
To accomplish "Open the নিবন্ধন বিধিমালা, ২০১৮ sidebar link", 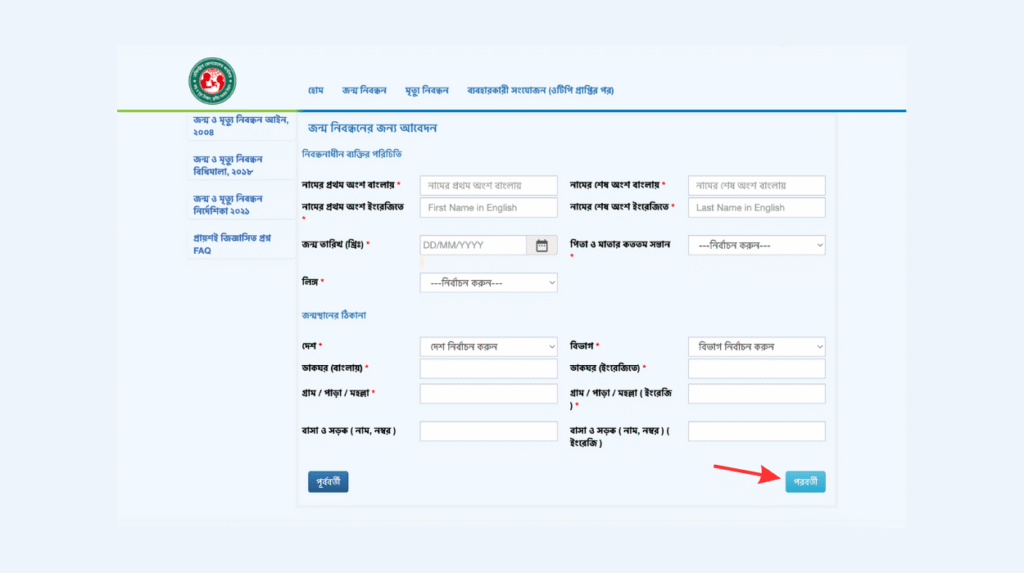I will pos(228,165).
